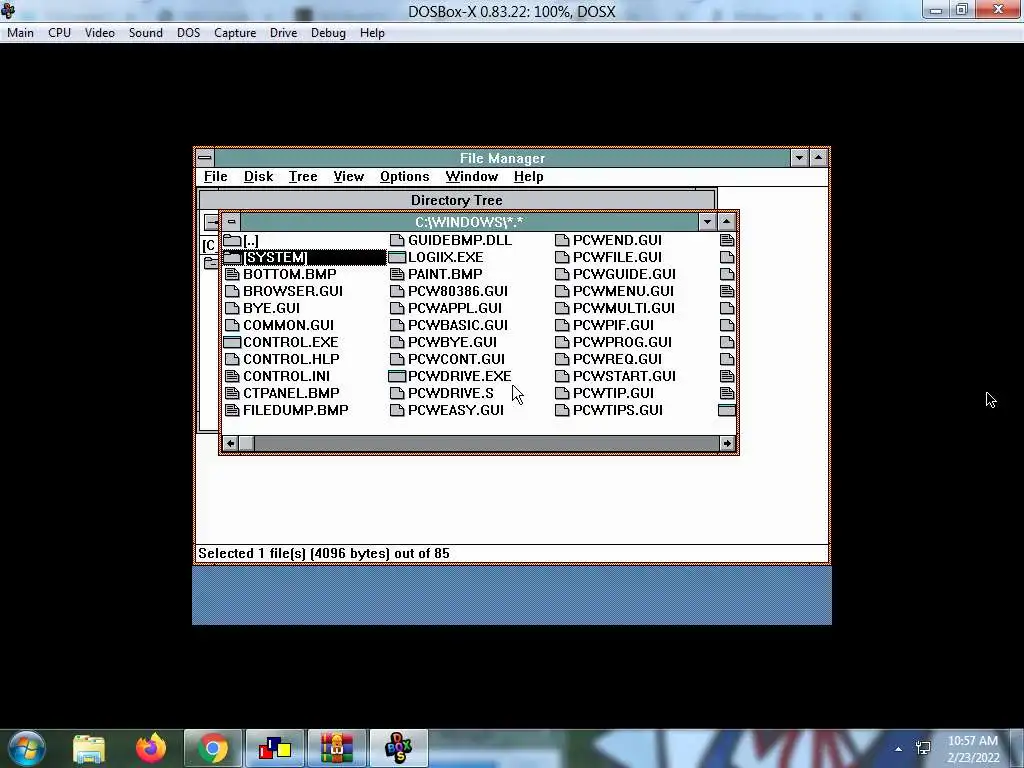
Task: Open the Windows Start button
Action: pyautogui.click(x=26, y=748)
